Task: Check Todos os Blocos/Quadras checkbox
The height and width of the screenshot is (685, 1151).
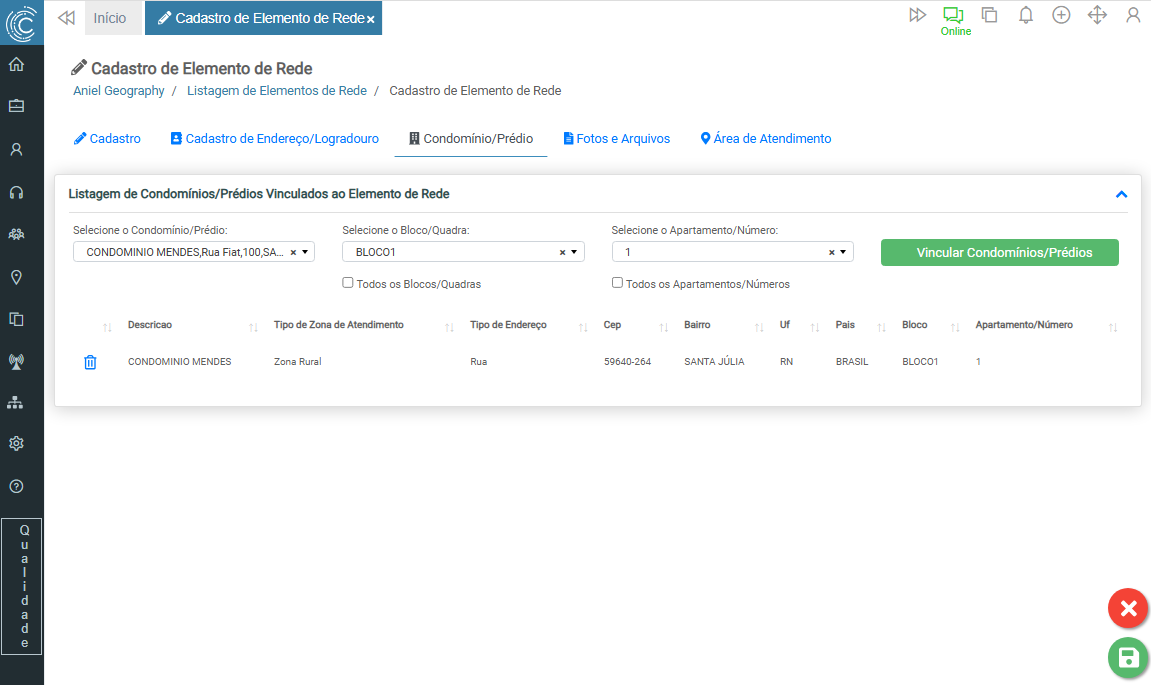Action: 348,283
